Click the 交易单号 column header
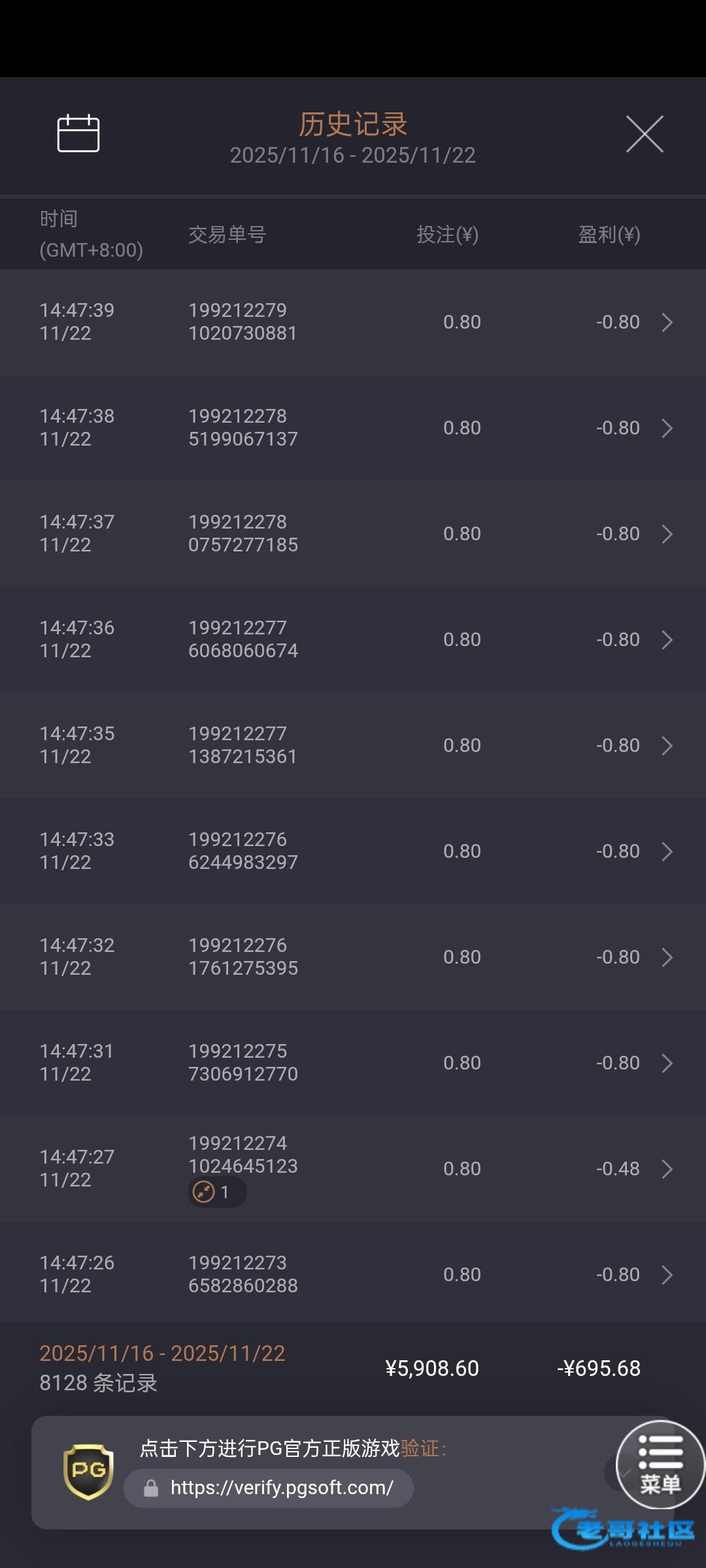Image resolution: width=706 pixels, height=1568 pixels. [227, 235]
